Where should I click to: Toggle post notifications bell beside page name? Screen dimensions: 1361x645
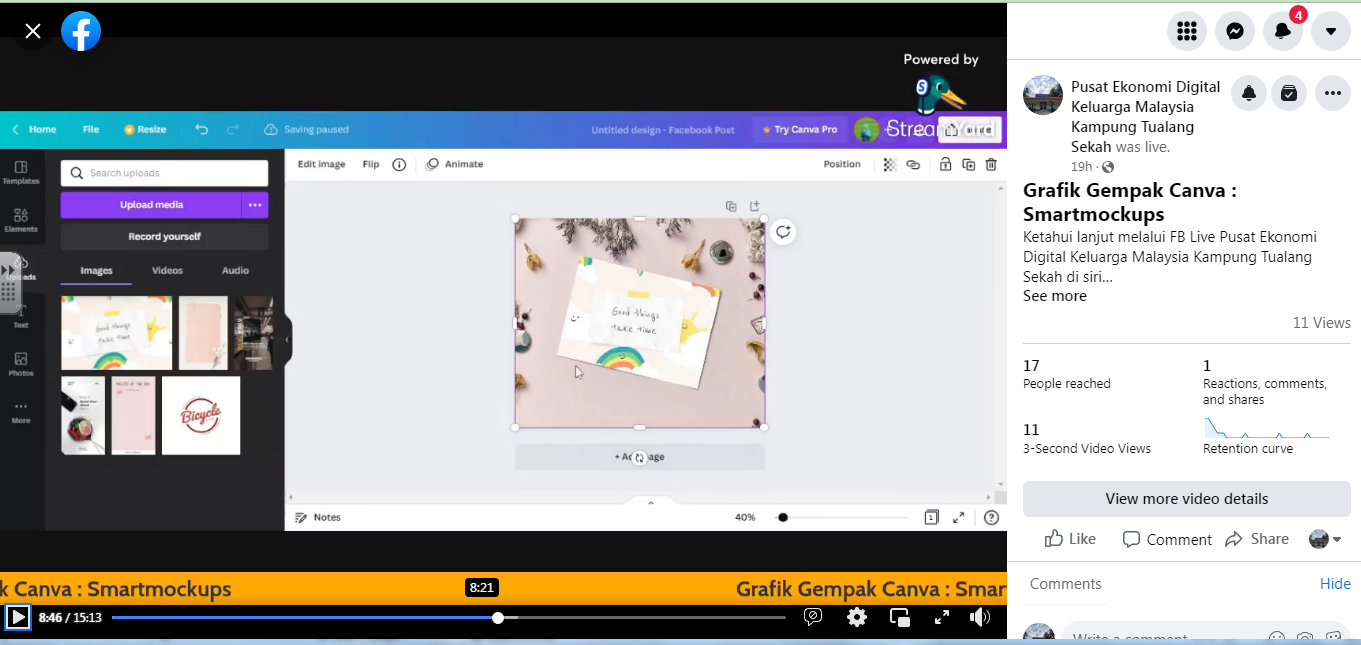click(1249, 93)
